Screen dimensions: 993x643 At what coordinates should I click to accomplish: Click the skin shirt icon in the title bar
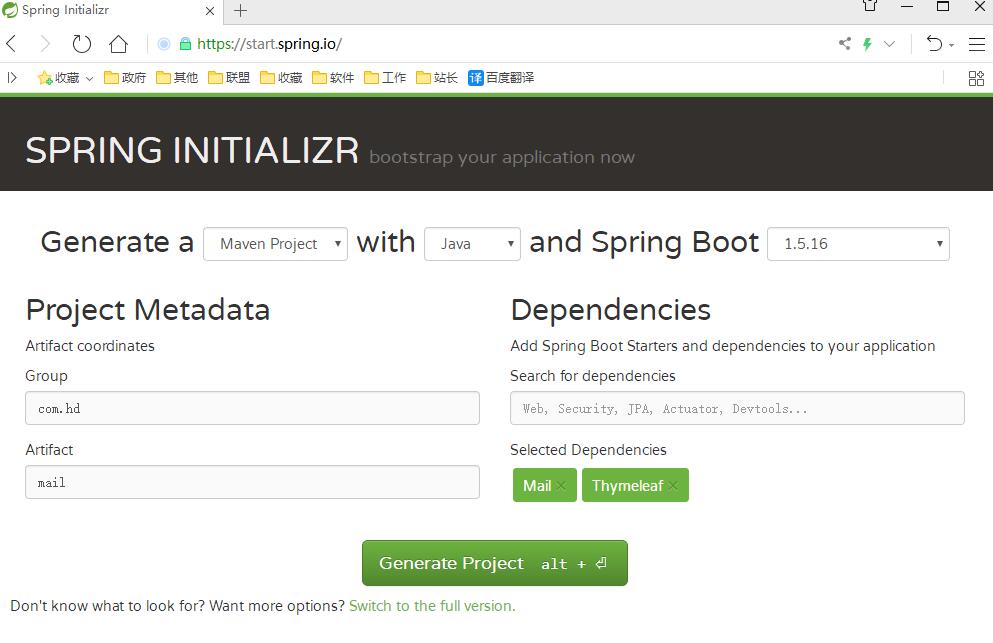870,6
